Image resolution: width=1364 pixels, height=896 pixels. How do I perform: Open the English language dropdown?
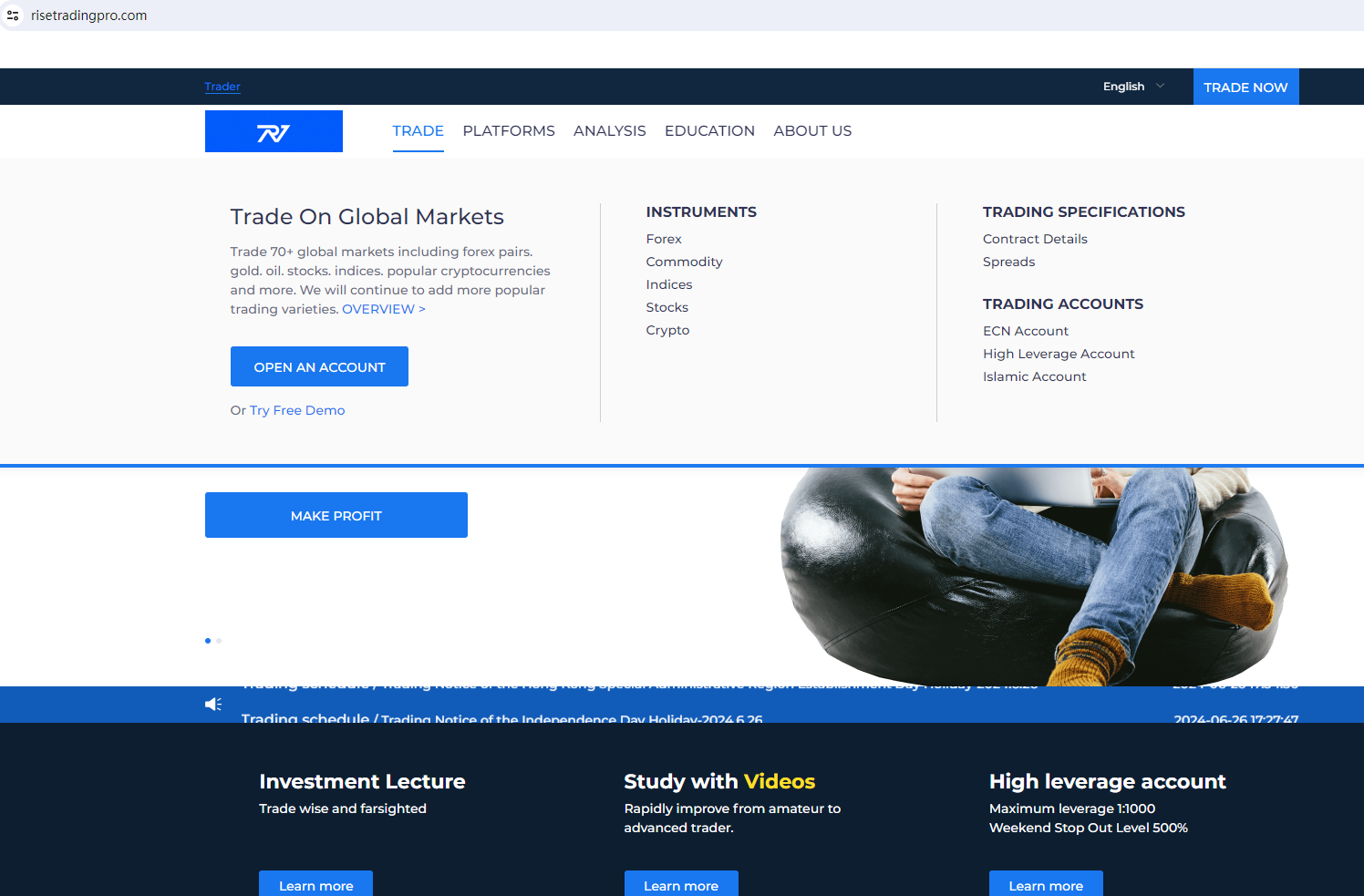pyautogui.click(x=1133, y=87)
